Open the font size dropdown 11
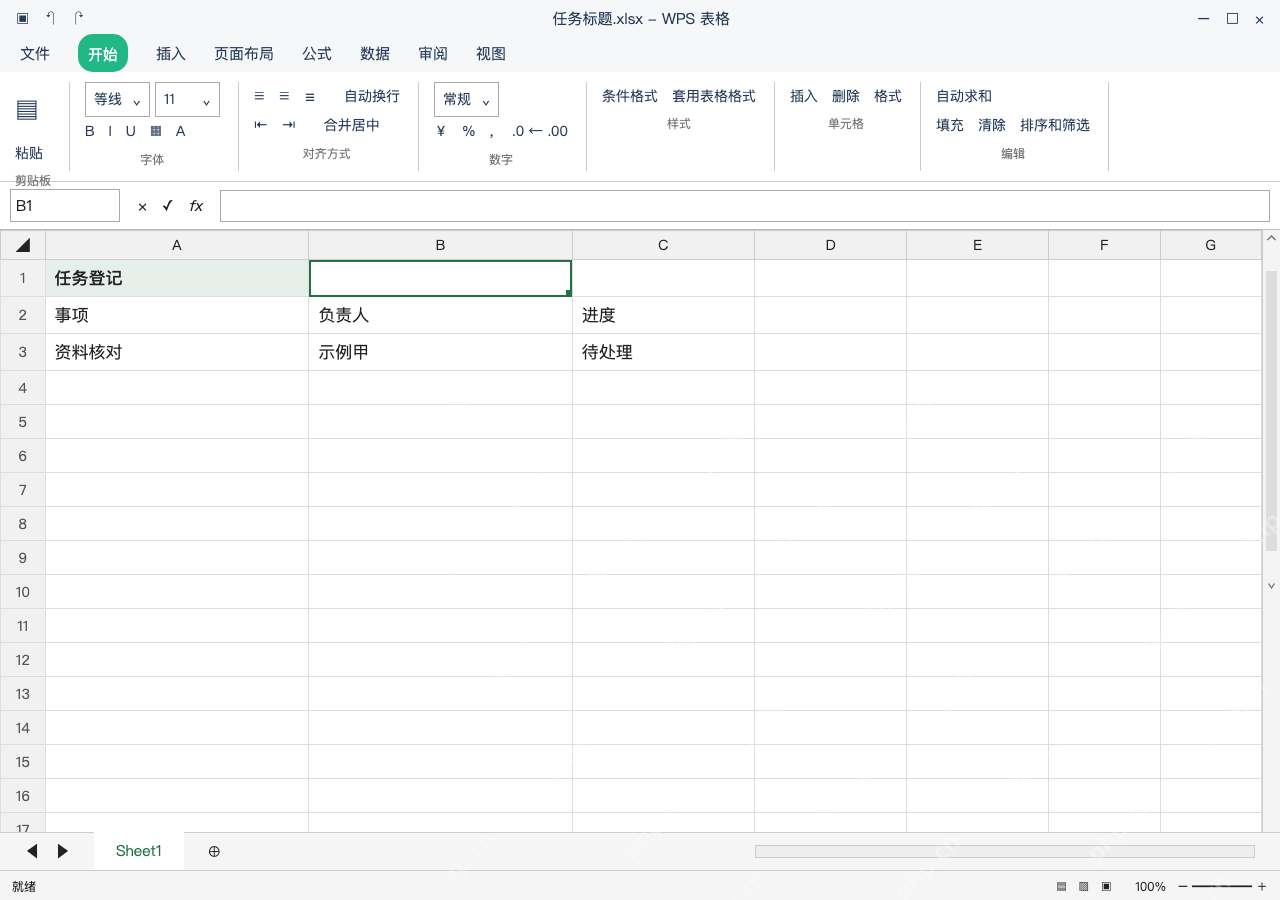 [x=187, y=99]
